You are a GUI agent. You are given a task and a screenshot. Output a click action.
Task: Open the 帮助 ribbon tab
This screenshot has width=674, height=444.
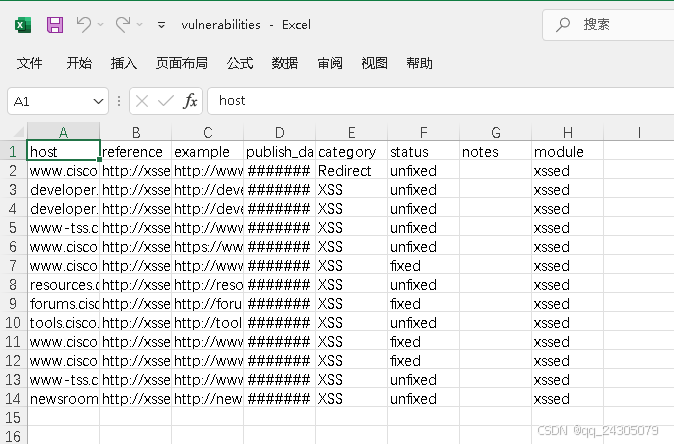419,63
